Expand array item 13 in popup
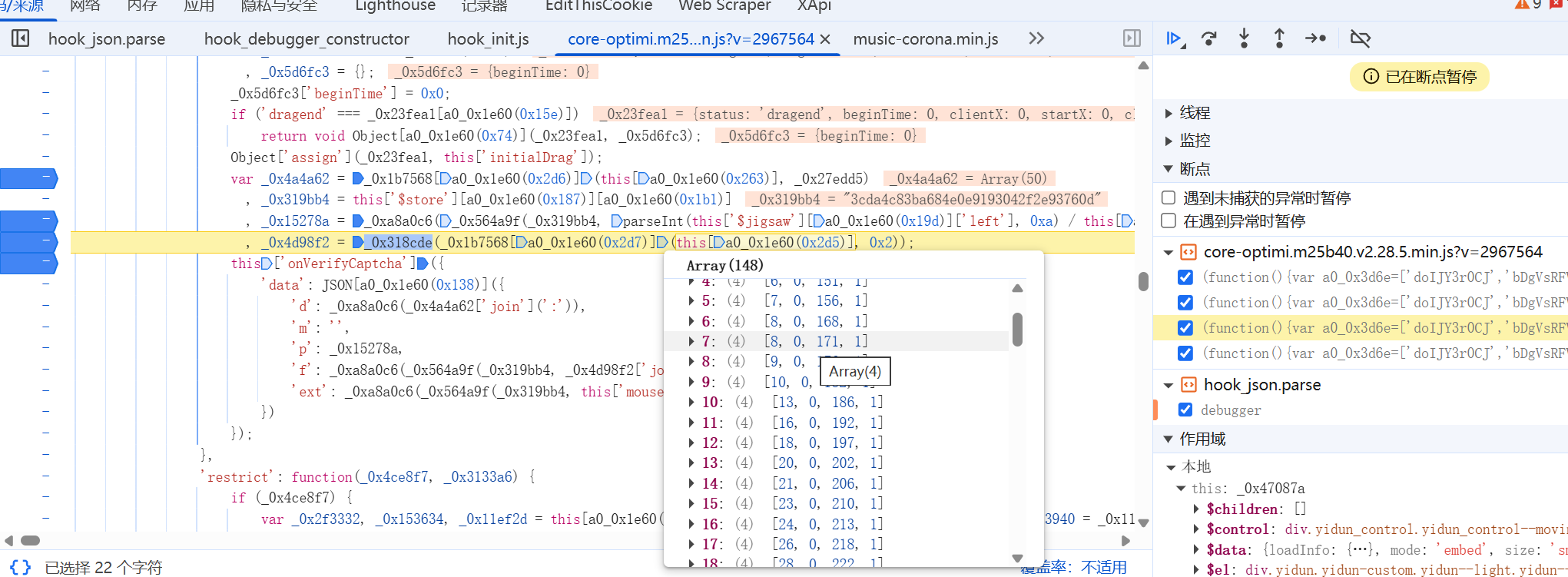 click(691, 463)
